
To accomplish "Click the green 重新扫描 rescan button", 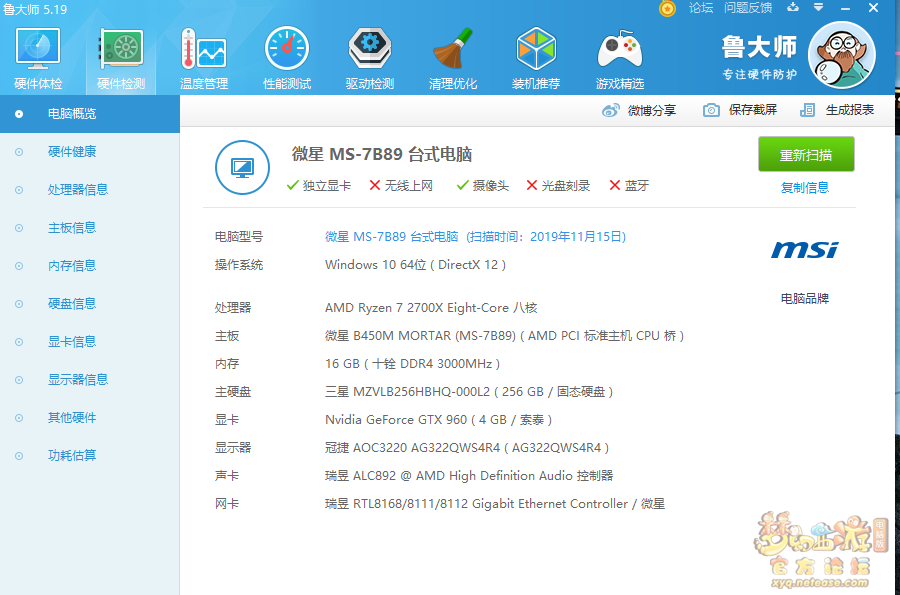I will point(806,154).
